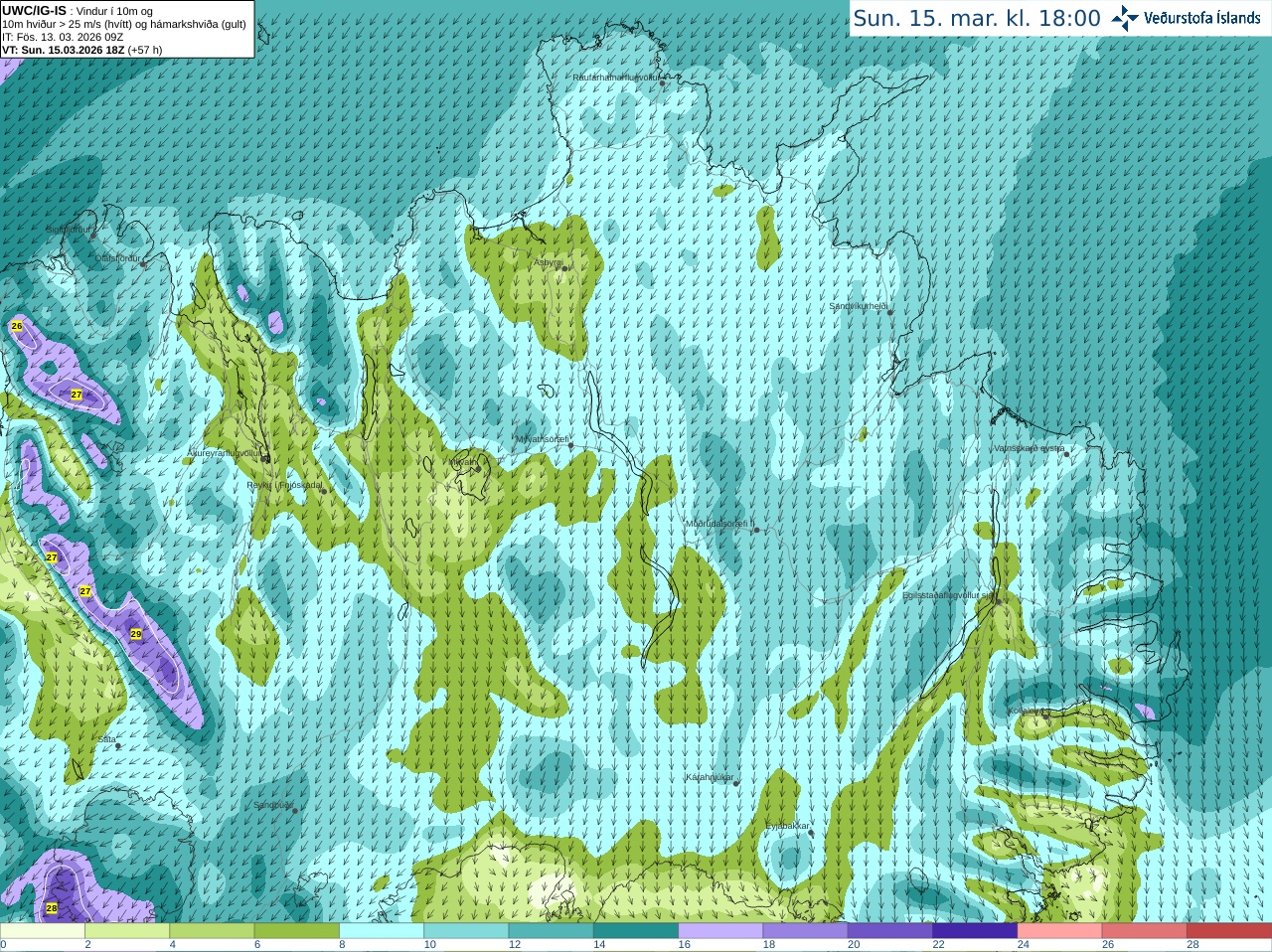Click the Kárahnjúkar station dot
Screen dimensions: 1272x952
736,784
